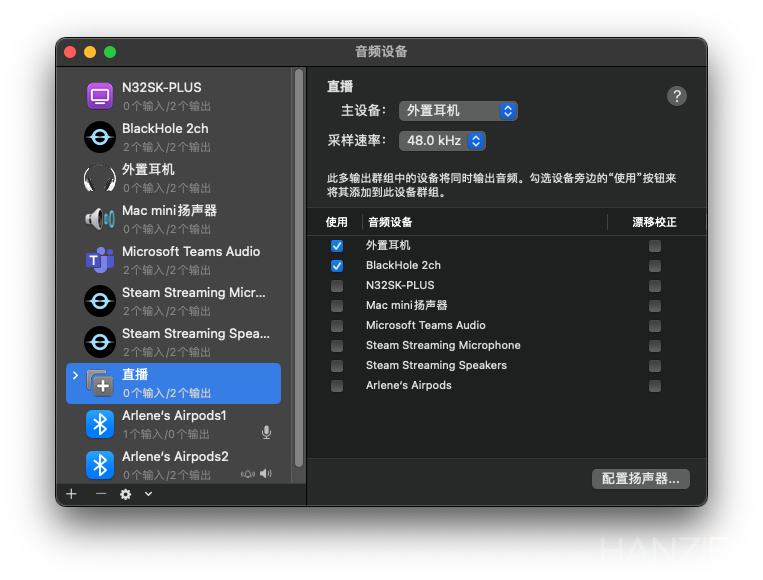Viewport: 763px width, 580px height.
Task: Uncheck 使用 for BlackHole 2ch
Action: (337, 266)
